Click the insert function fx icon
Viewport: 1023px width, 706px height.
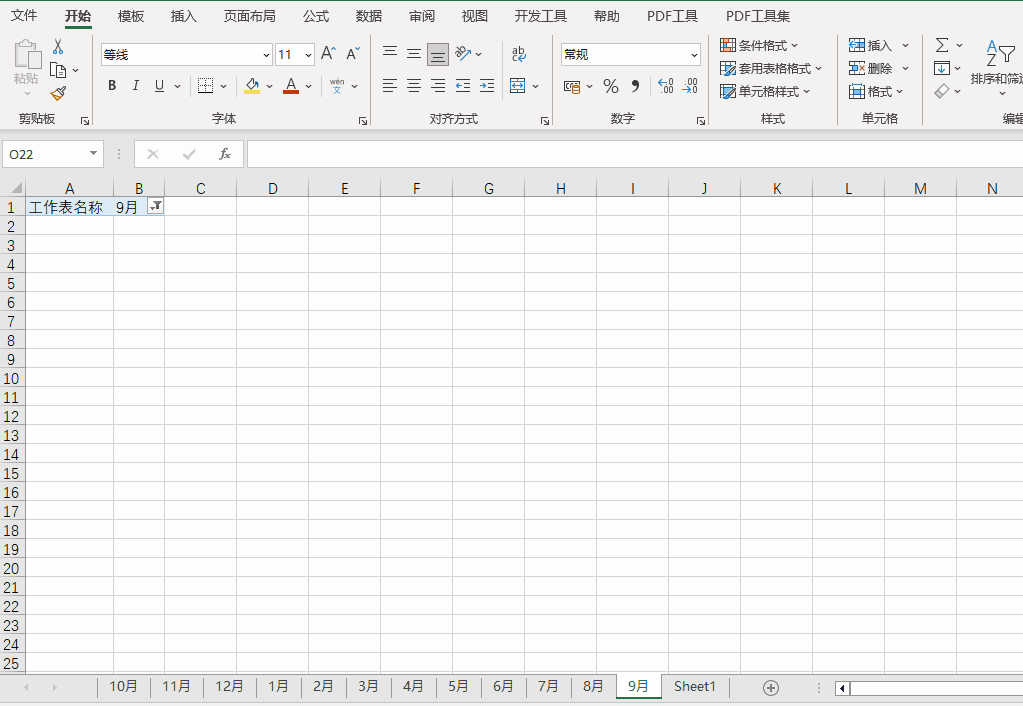(x=224, y=154)
